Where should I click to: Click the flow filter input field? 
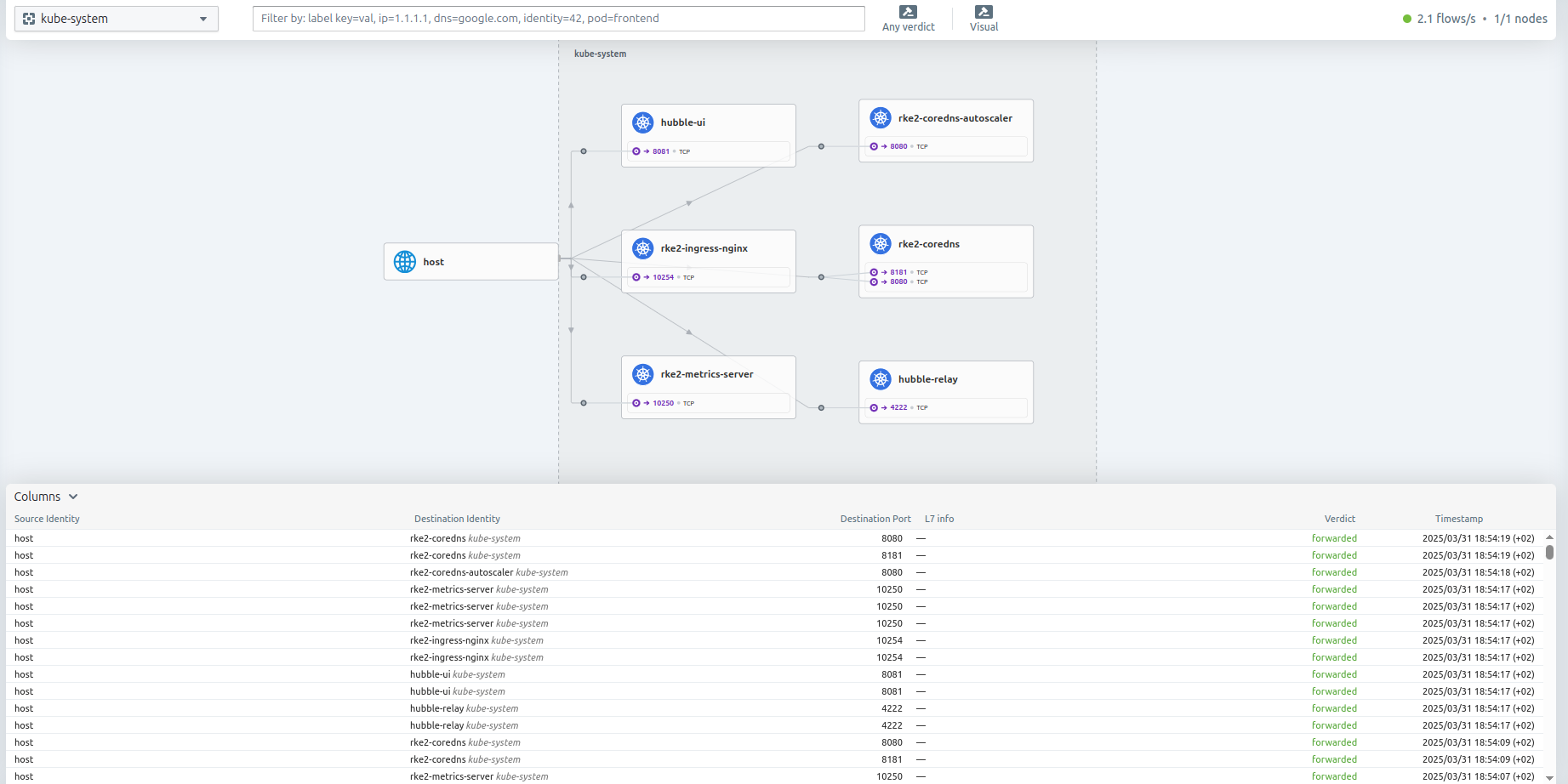(x=558, y=19)
